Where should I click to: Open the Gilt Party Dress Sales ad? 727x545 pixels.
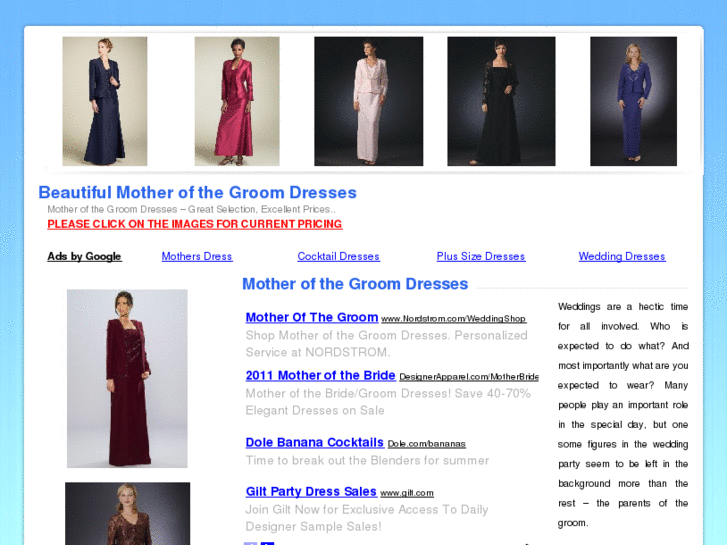click(311, 492)
